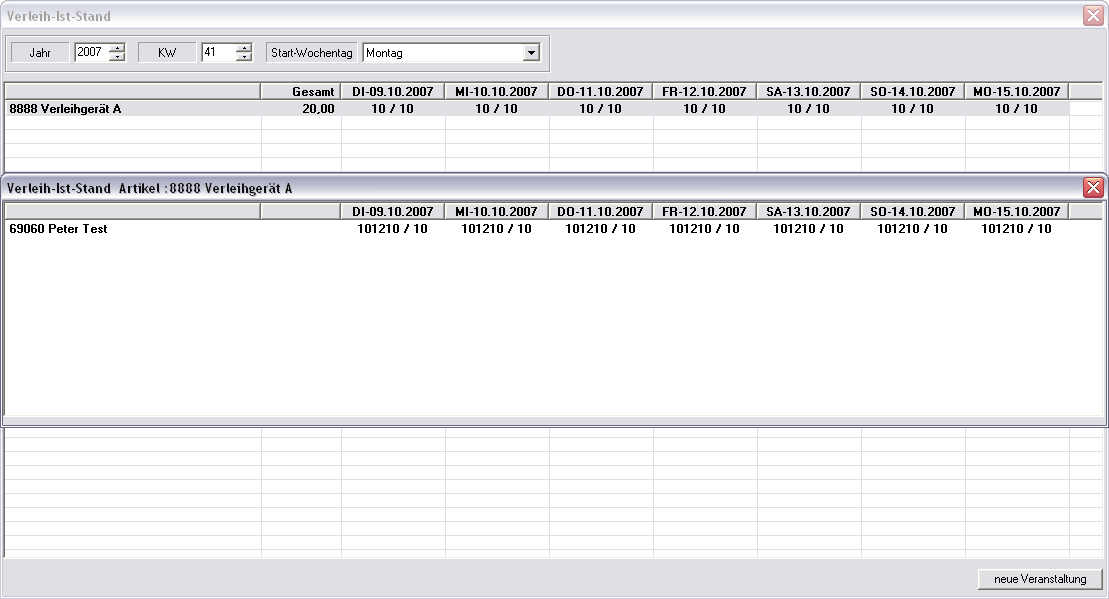The image size is (1109, 599).
Task: Click the SO-14.10.2007 header in the upper grid
Action: pyautogui.click(x=913, y=92)
